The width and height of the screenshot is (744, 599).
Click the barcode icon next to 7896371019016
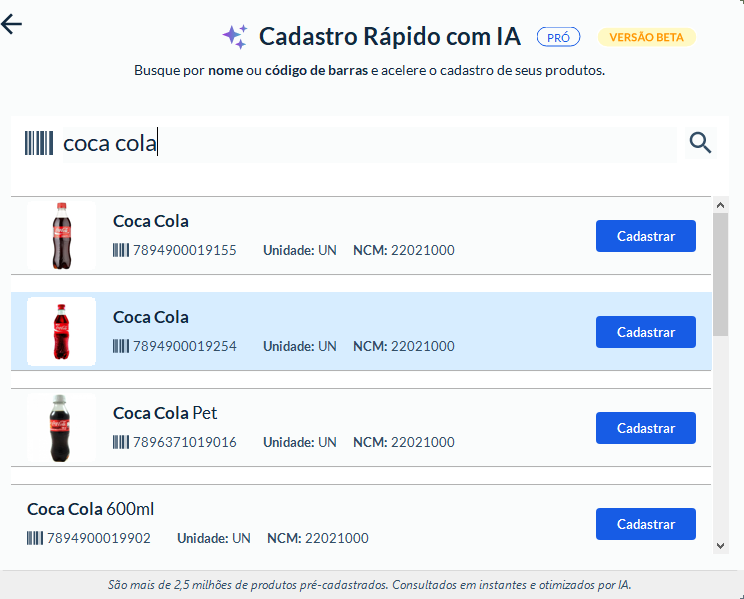[x=121, y=442]
